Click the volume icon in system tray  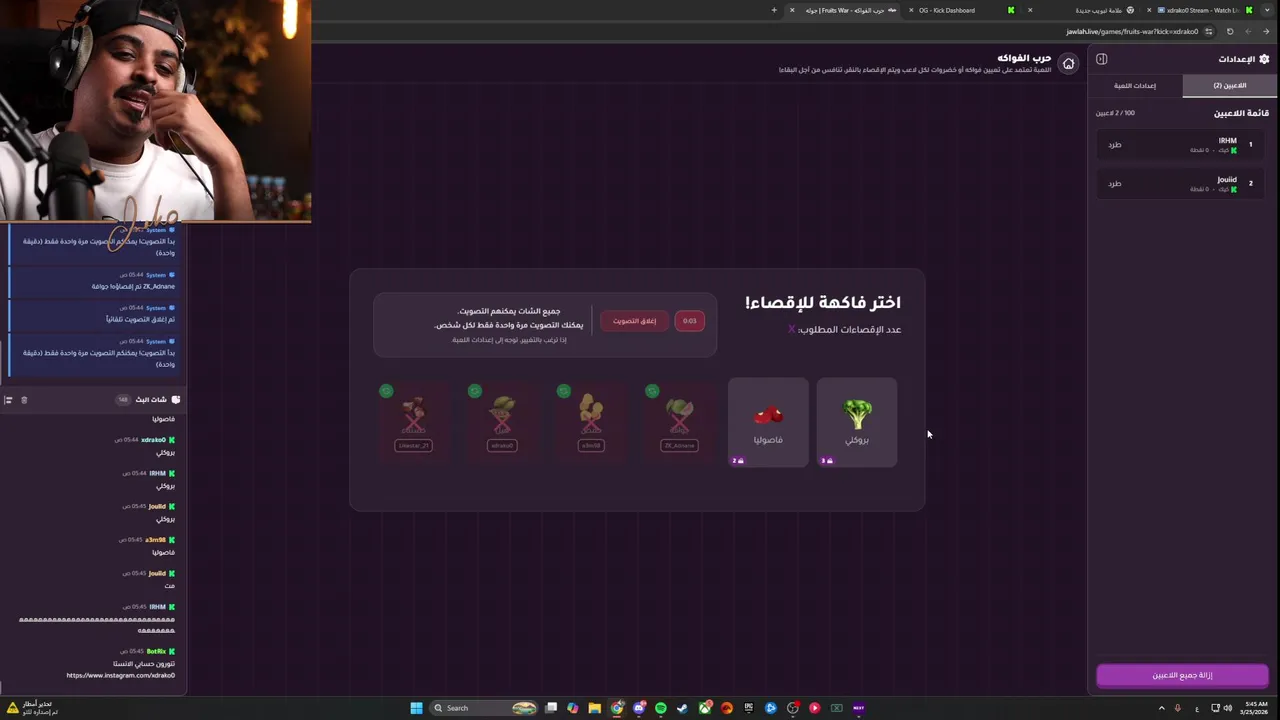[1227, 708]
